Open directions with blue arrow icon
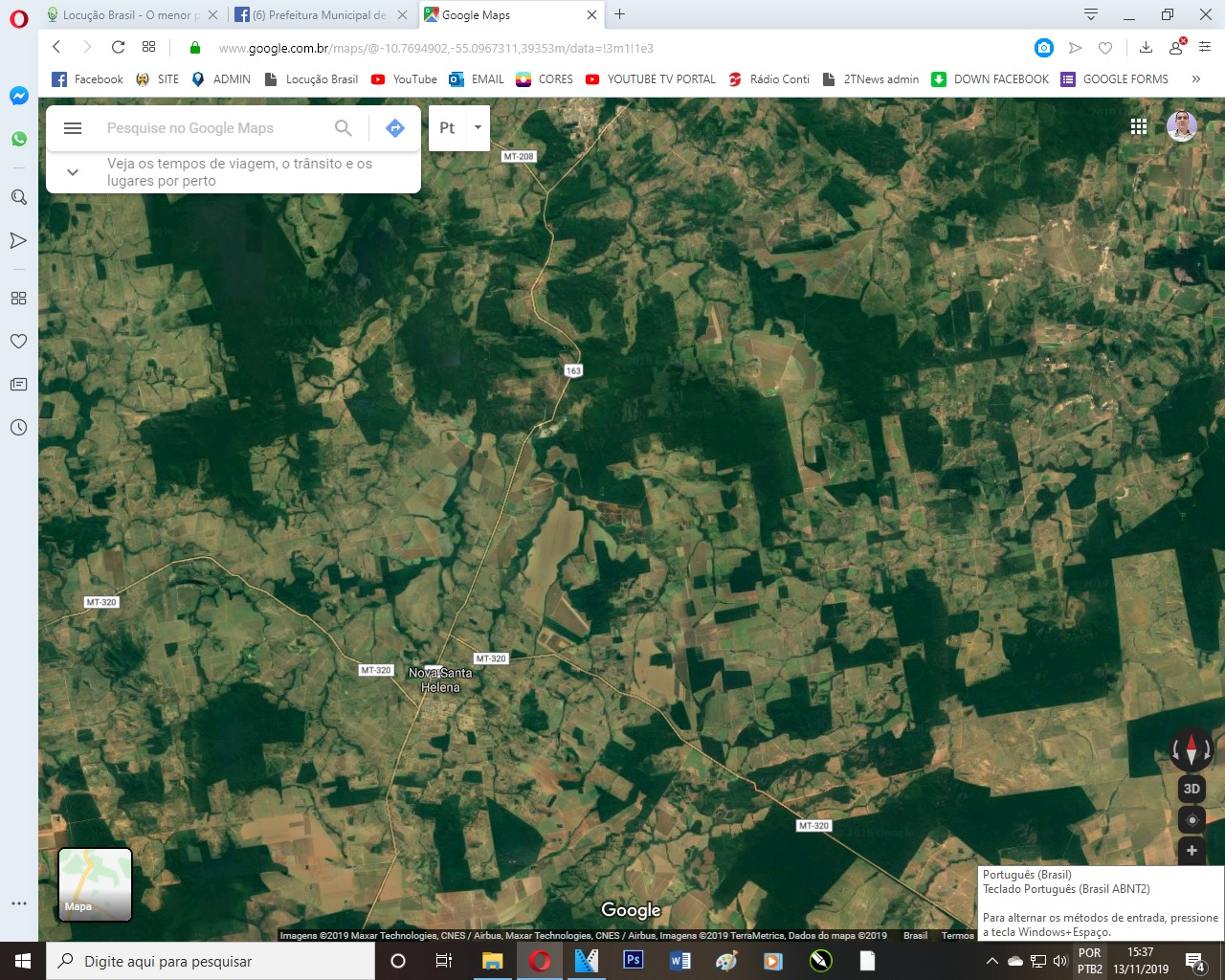The width and height of the screenshot is (1225, 980). pos(395,127)
